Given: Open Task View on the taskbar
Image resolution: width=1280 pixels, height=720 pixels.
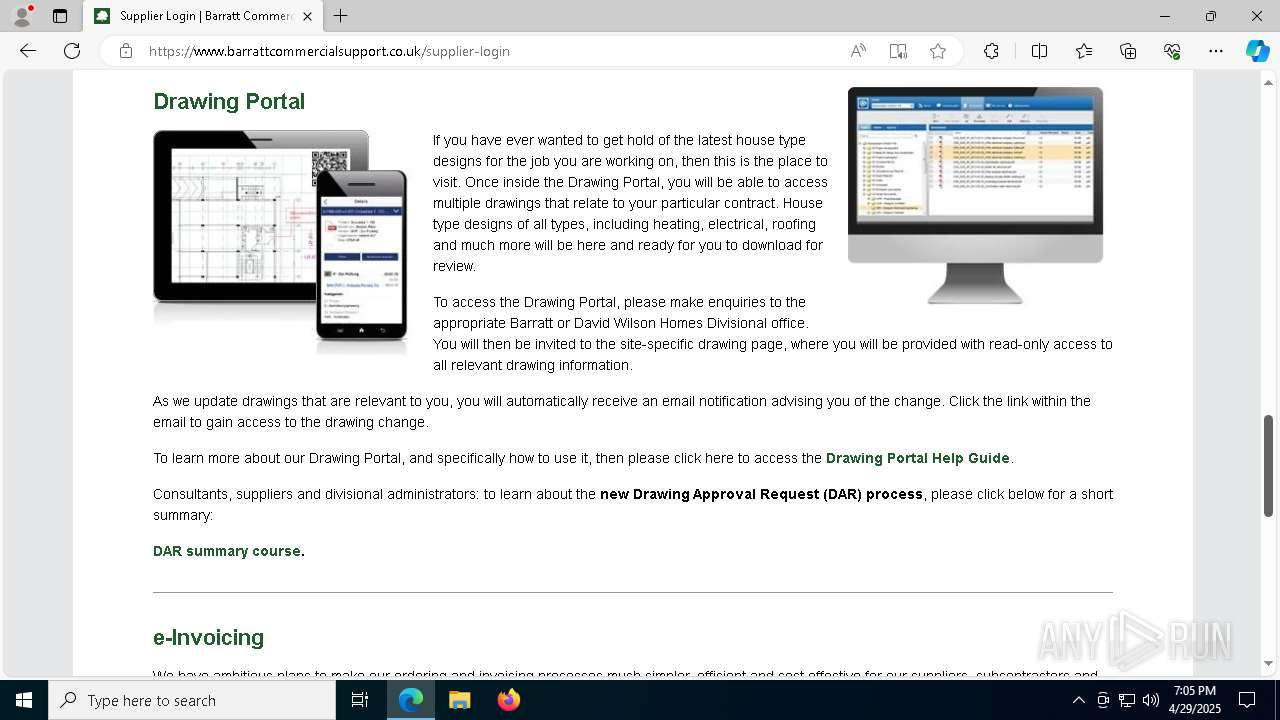Looking at the screenshot, I should coord(360,700).
